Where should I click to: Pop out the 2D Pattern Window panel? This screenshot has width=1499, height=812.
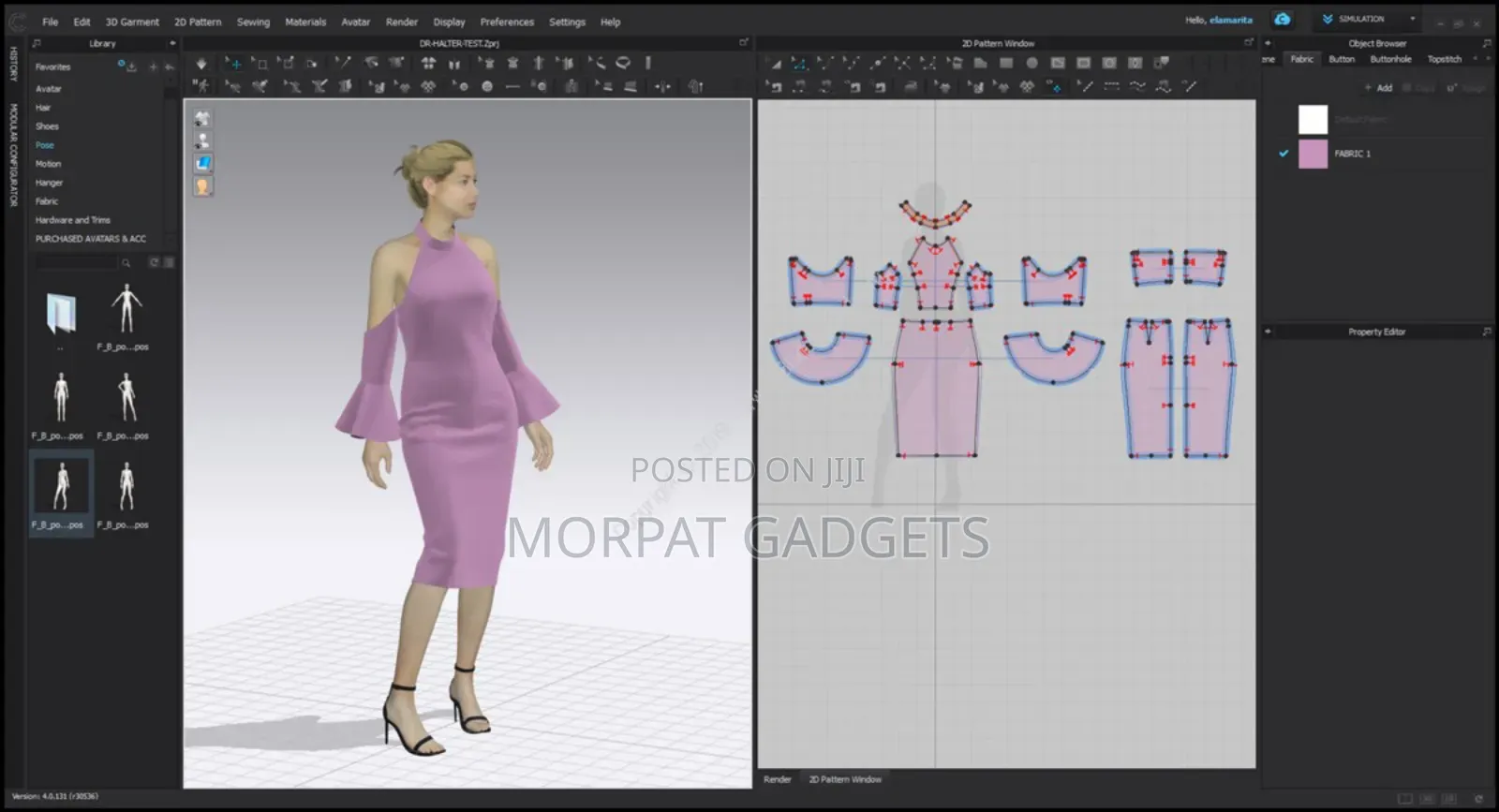coord(1248,43)
